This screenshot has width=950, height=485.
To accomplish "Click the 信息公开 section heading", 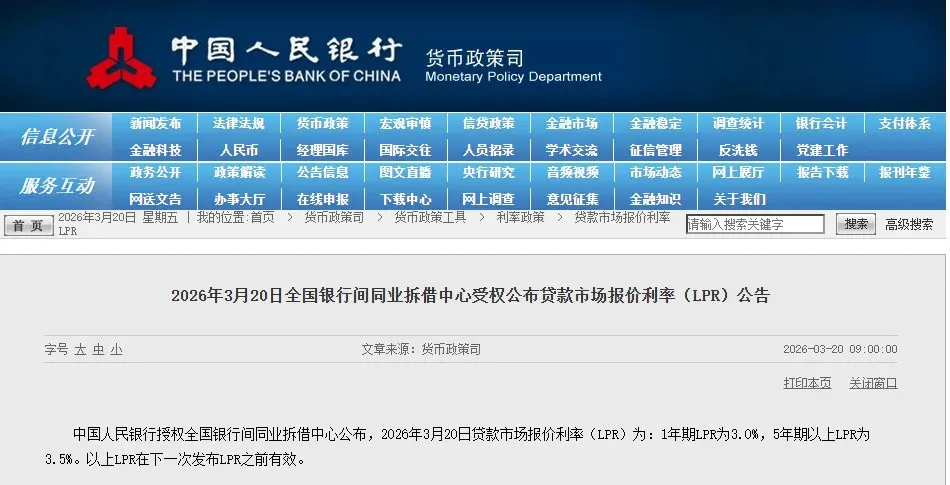I will coord(57,136).
